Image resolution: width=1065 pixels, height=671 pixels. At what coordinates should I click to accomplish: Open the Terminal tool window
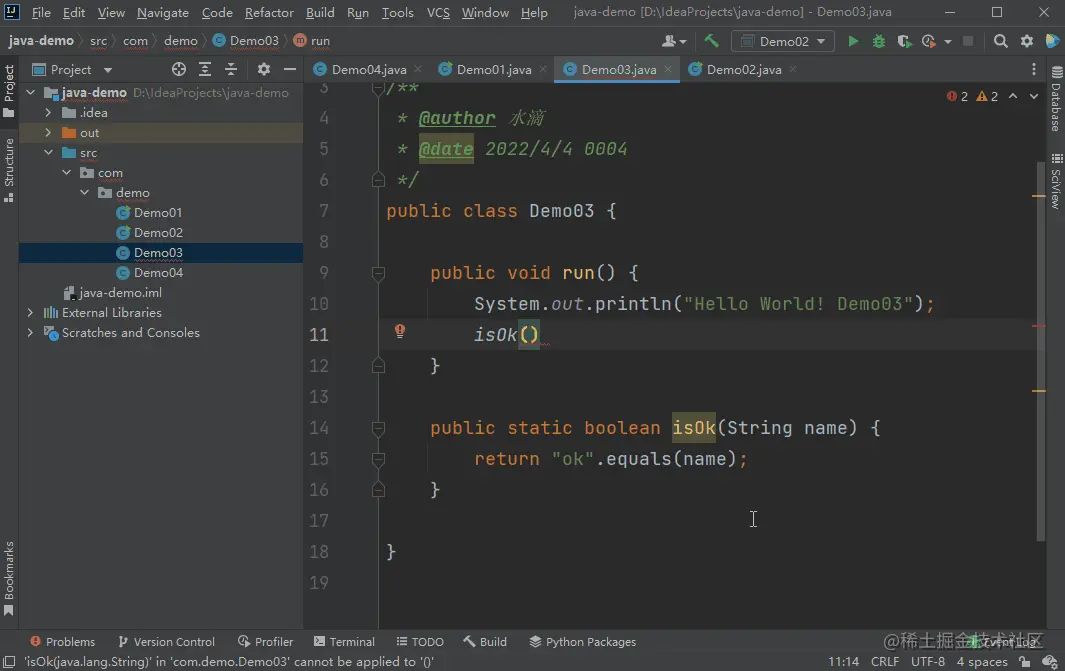[344, 642]
